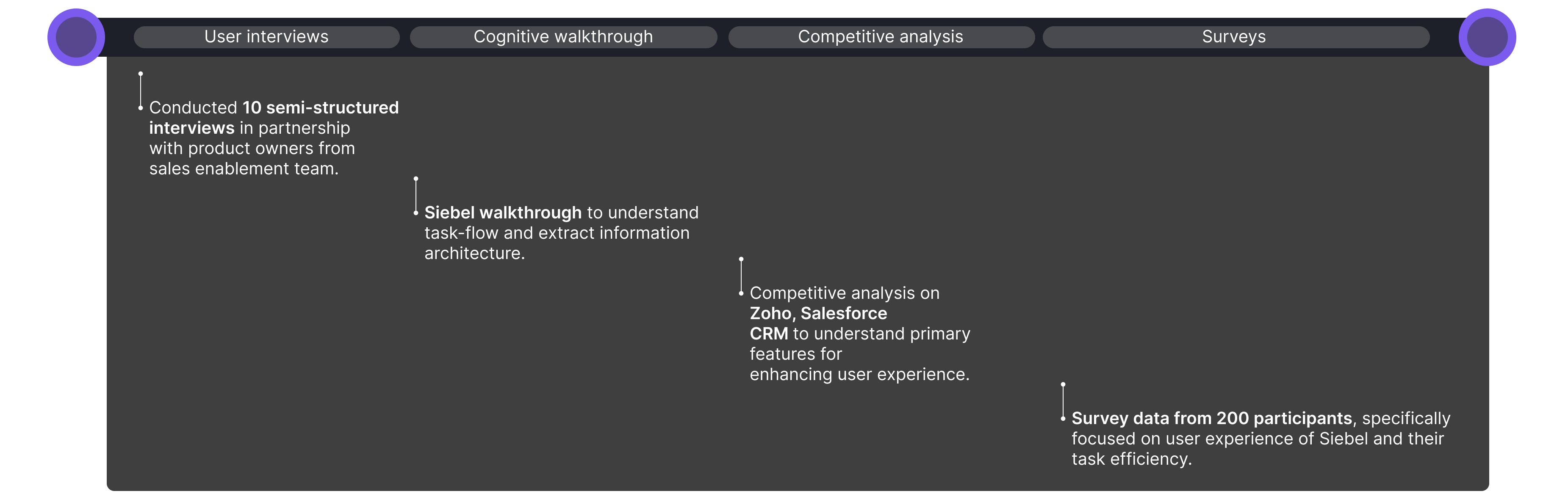1568x502 pixels.
Task: Click the 'Zoho, Salesforce' bold text
Action: 818,313
